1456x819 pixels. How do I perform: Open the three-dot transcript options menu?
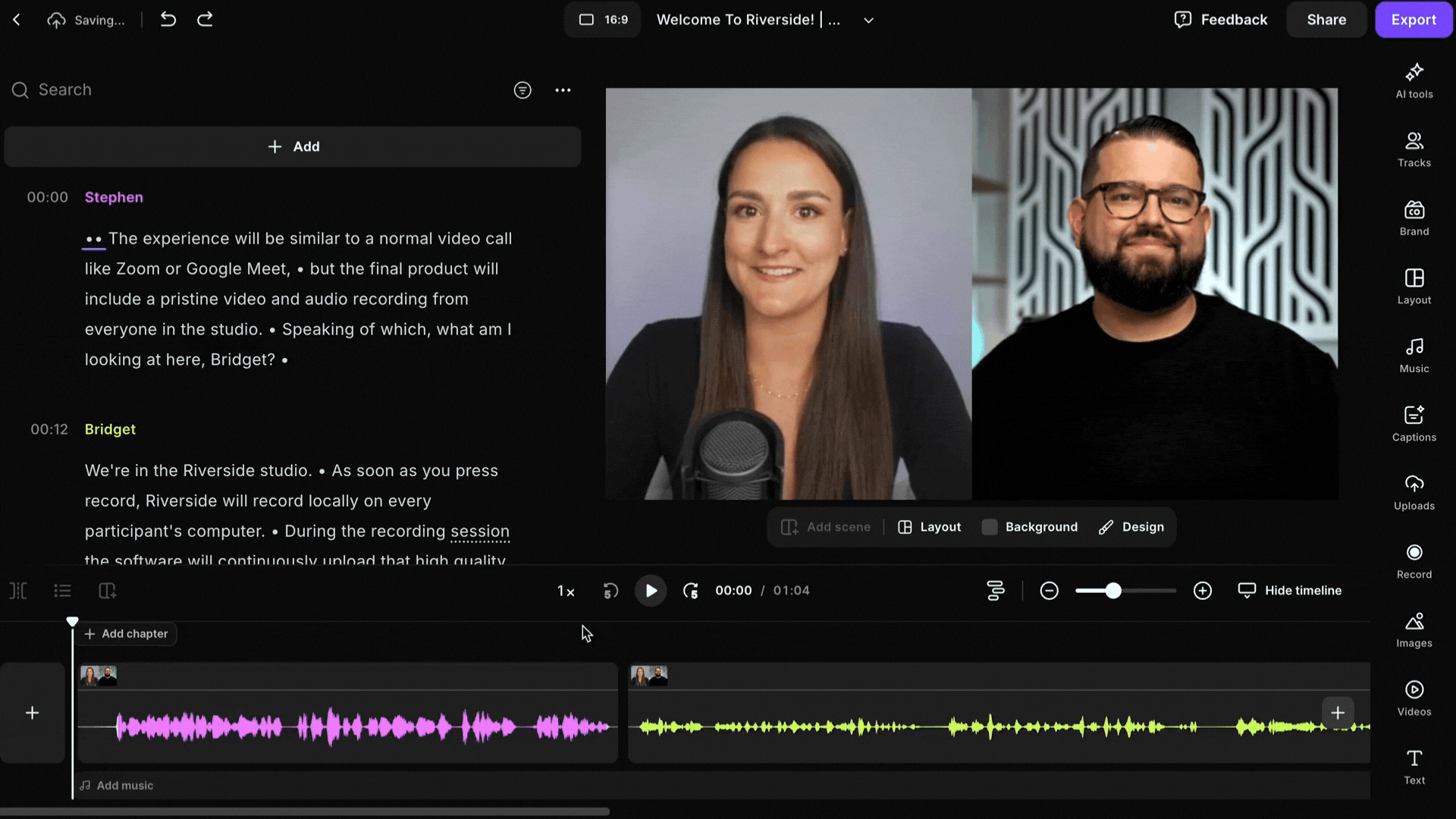pos(563,90)
